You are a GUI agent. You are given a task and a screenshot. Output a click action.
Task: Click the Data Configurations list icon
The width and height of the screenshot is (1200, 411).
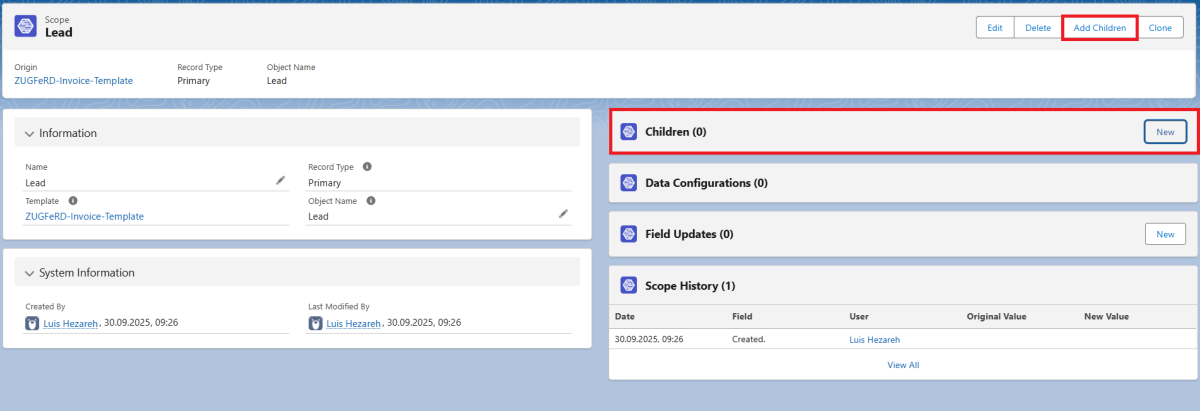pos(629,183)
